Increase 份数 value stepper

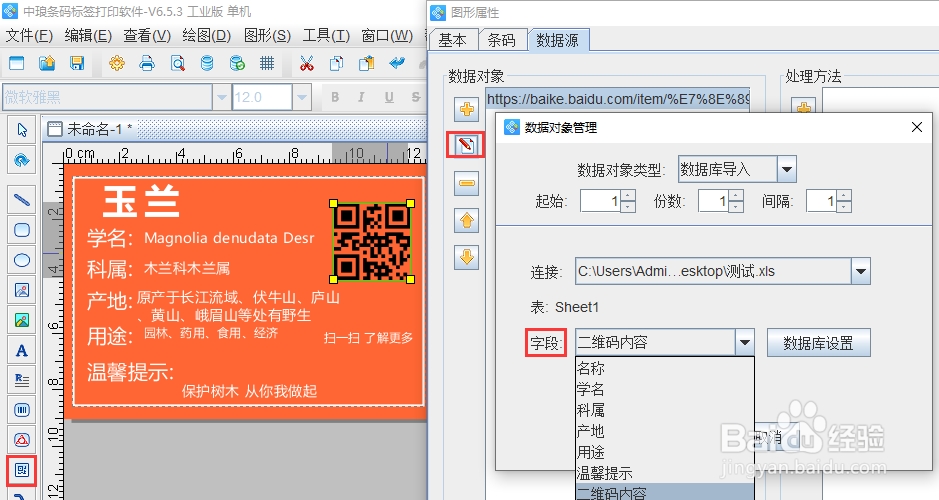click(736, 195)
